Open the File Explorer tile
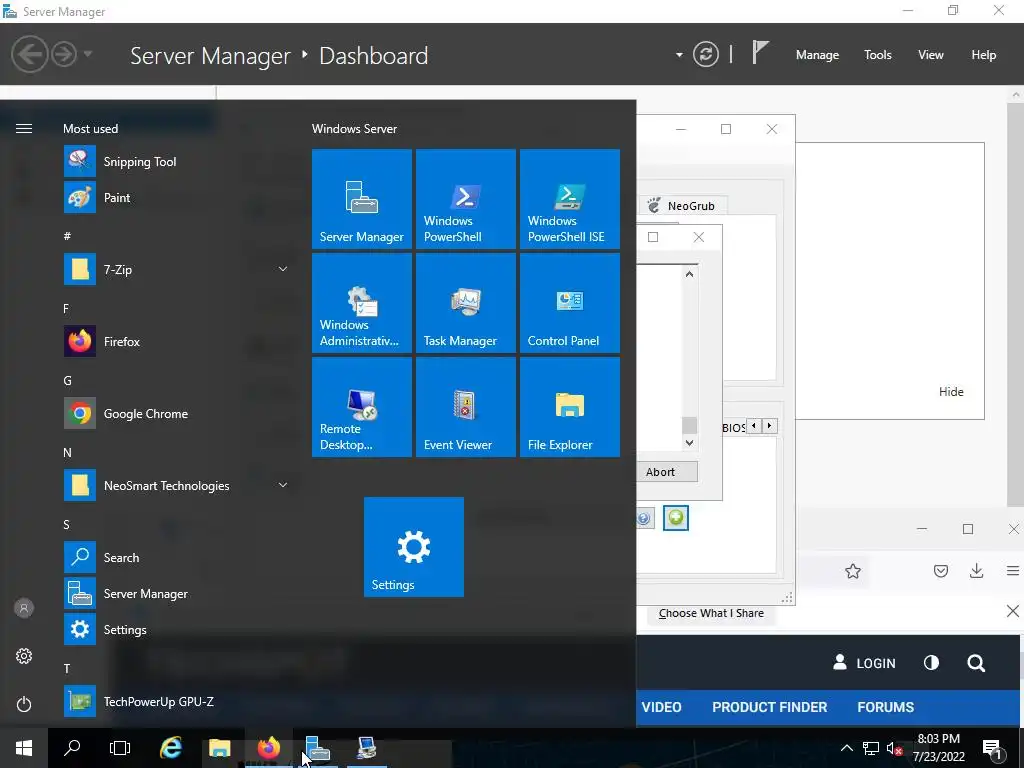1024x768 pixels. pos(569,407)
